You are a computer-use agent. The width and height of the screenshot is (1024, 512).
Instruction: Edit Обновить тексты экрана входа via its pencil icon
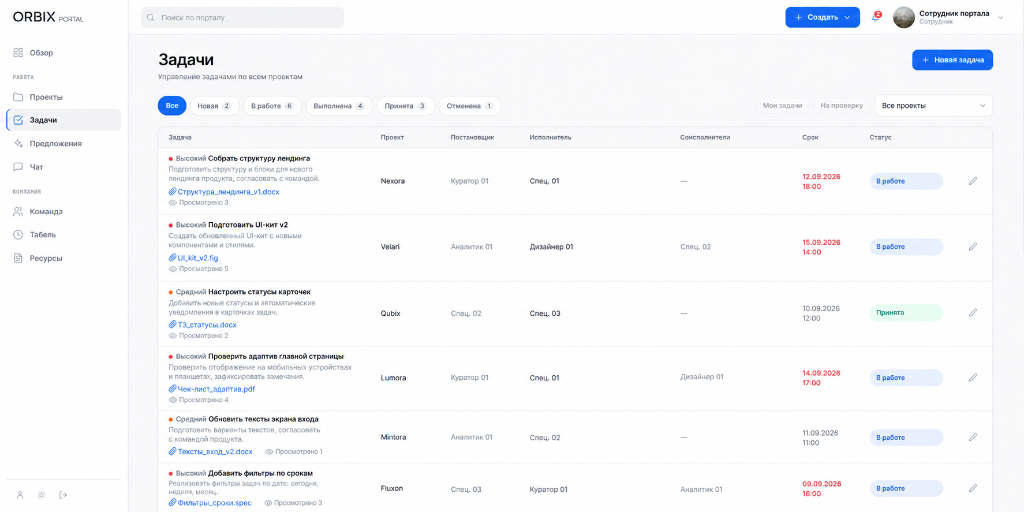tap(972, 437)
